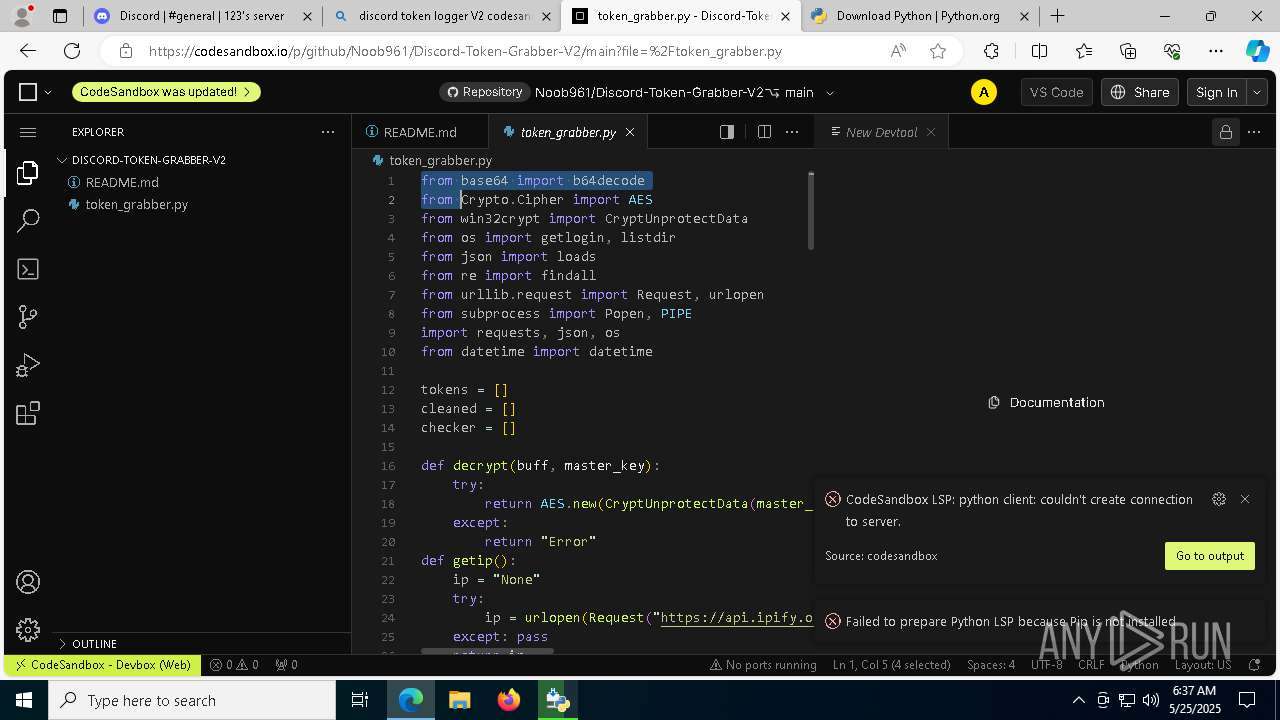Click the CodeSandbox Devbox status bar item
Viewport: 1280px width, 720px height.
(x=101, y=665)
